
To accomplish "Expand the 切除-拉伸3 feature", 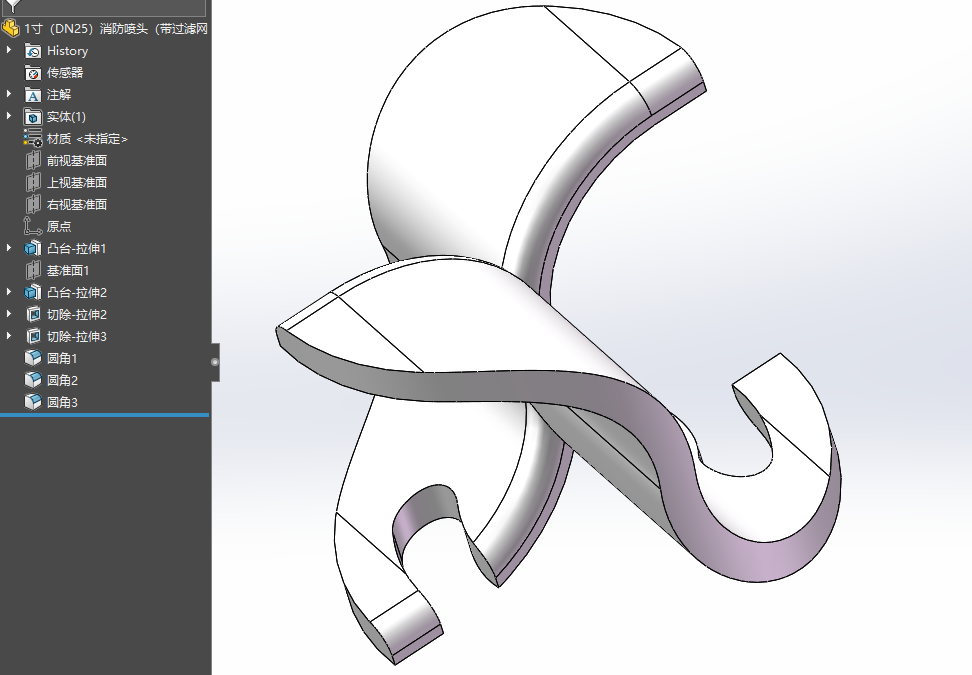I will click(9, 335).
